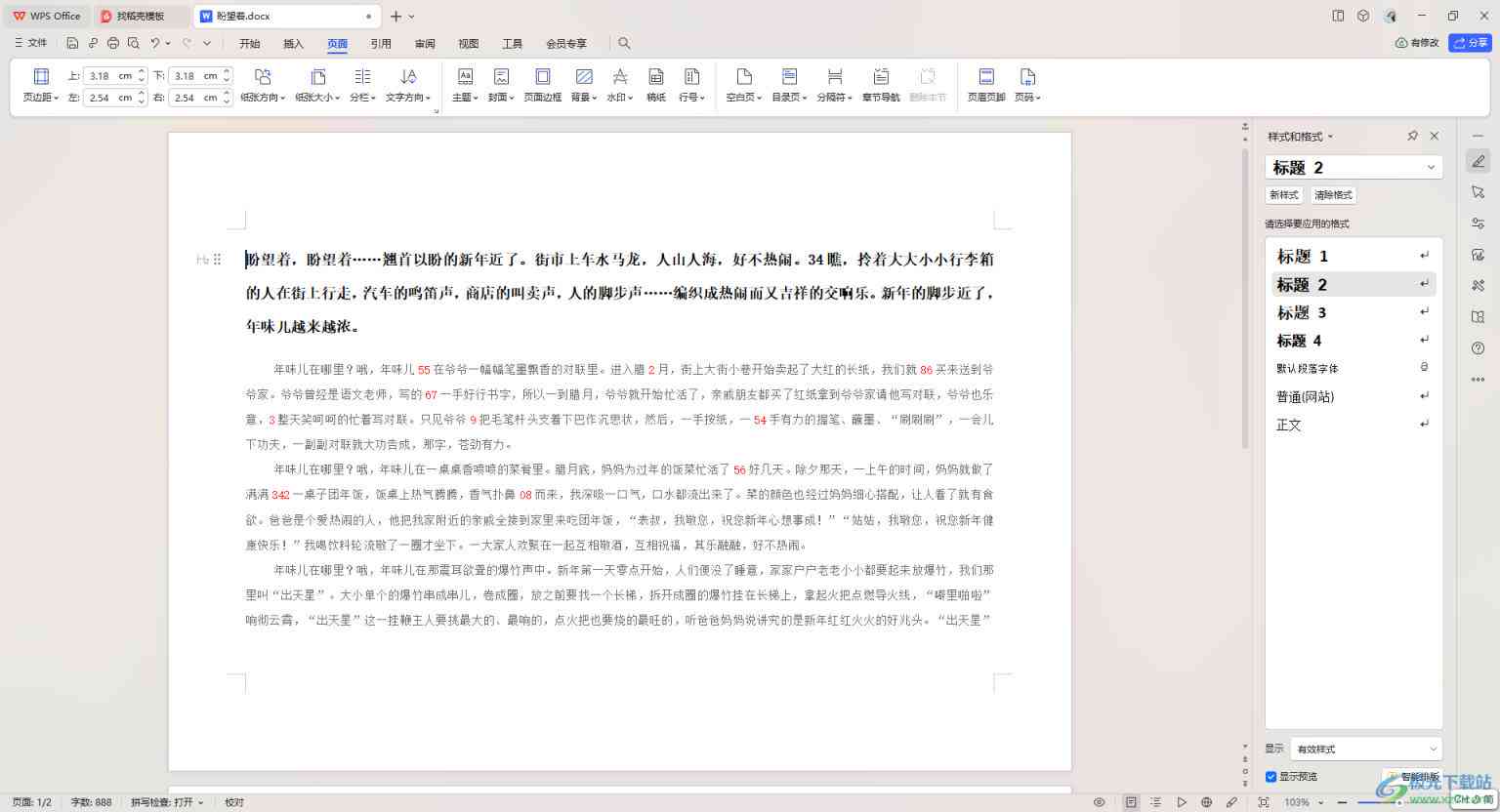This screenshot has height=812, width=1500.
Task: Toggle 拼写检查 spell check in status bar
Action: point(166,802)
